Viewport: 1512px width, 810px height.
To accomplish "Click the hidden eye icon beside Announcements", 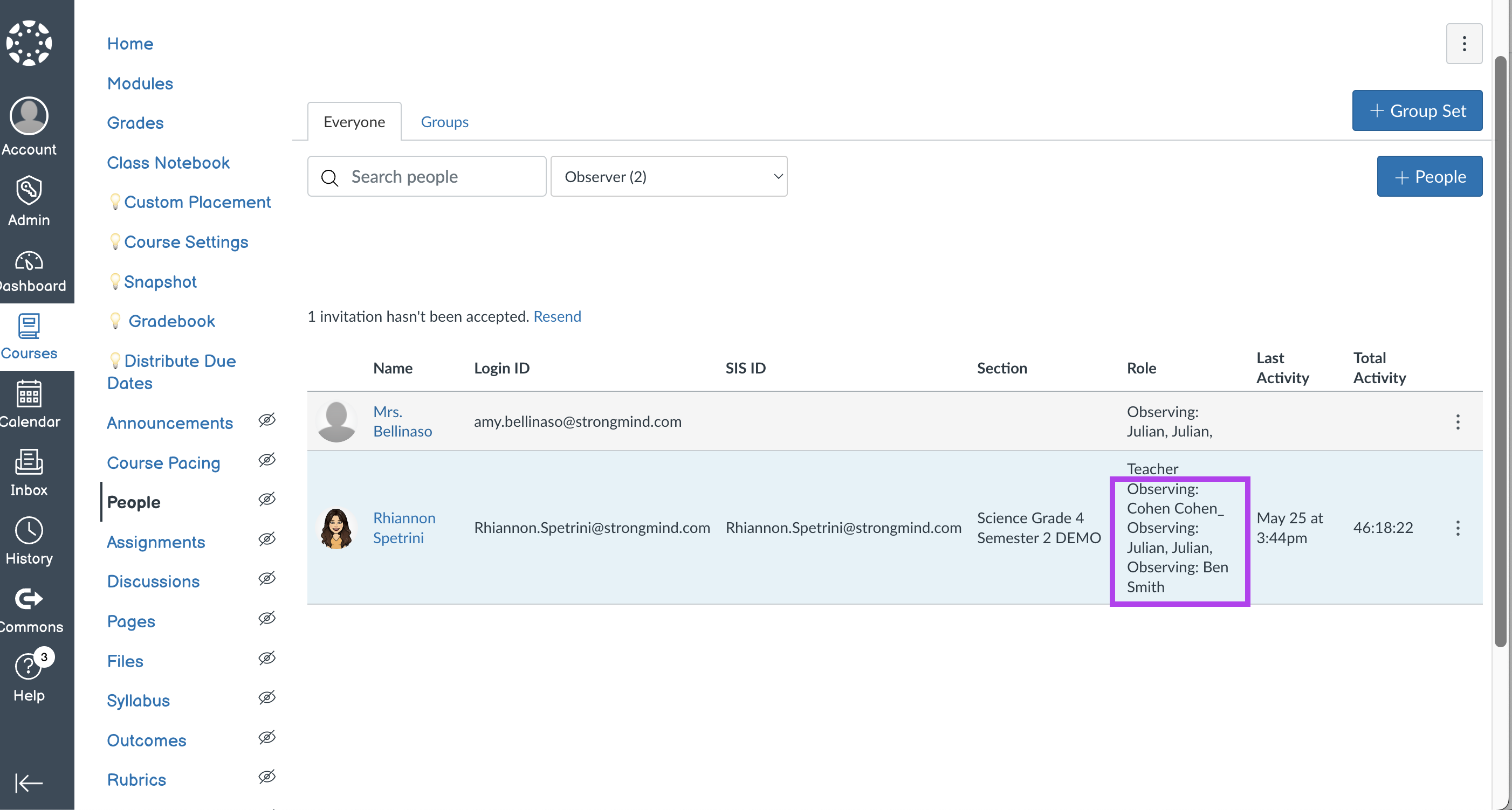I will (x=267, y=420).
